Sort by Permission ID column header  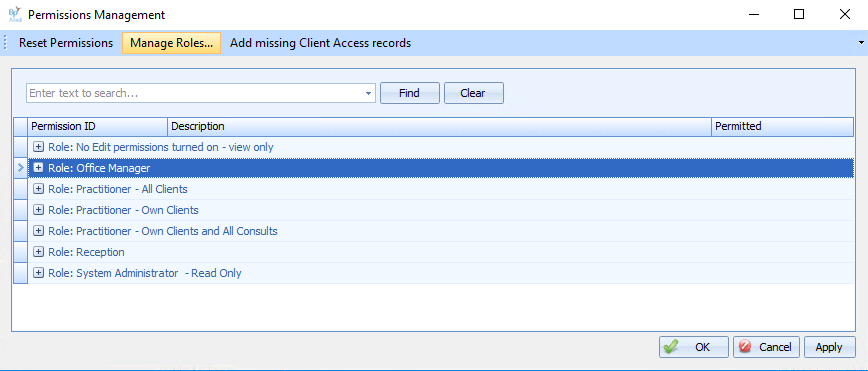(97, 126)
